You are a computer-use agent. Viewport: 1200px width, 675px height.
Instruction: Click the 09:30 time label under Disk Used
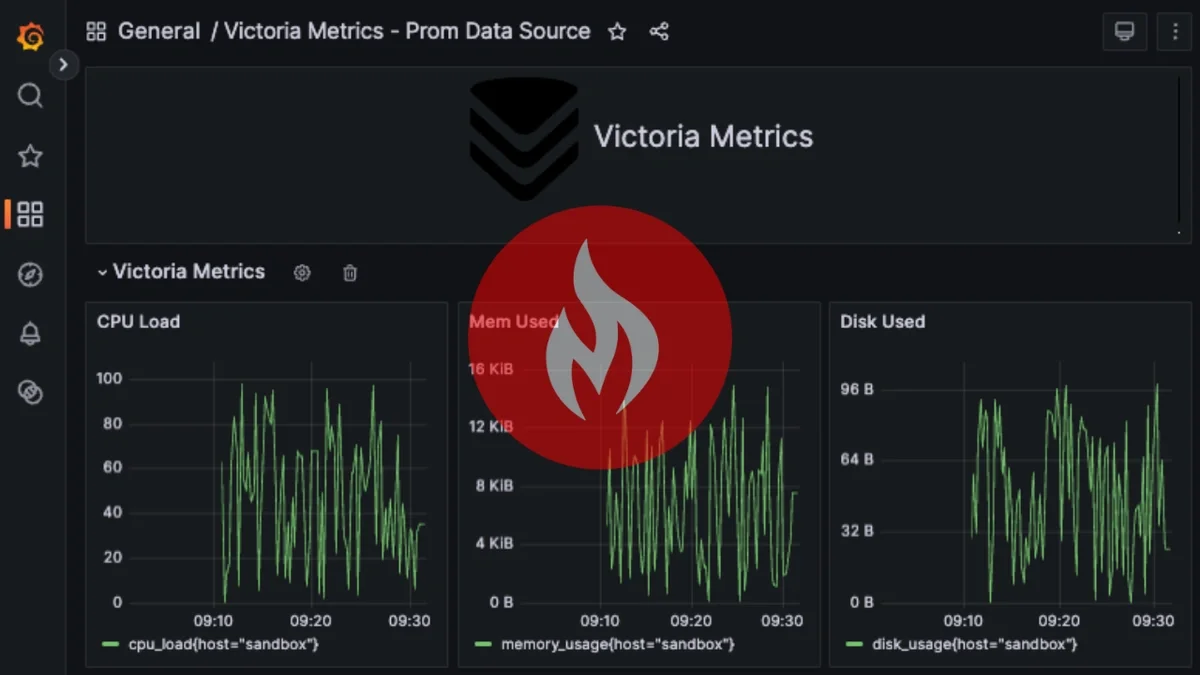(1154, 621)
